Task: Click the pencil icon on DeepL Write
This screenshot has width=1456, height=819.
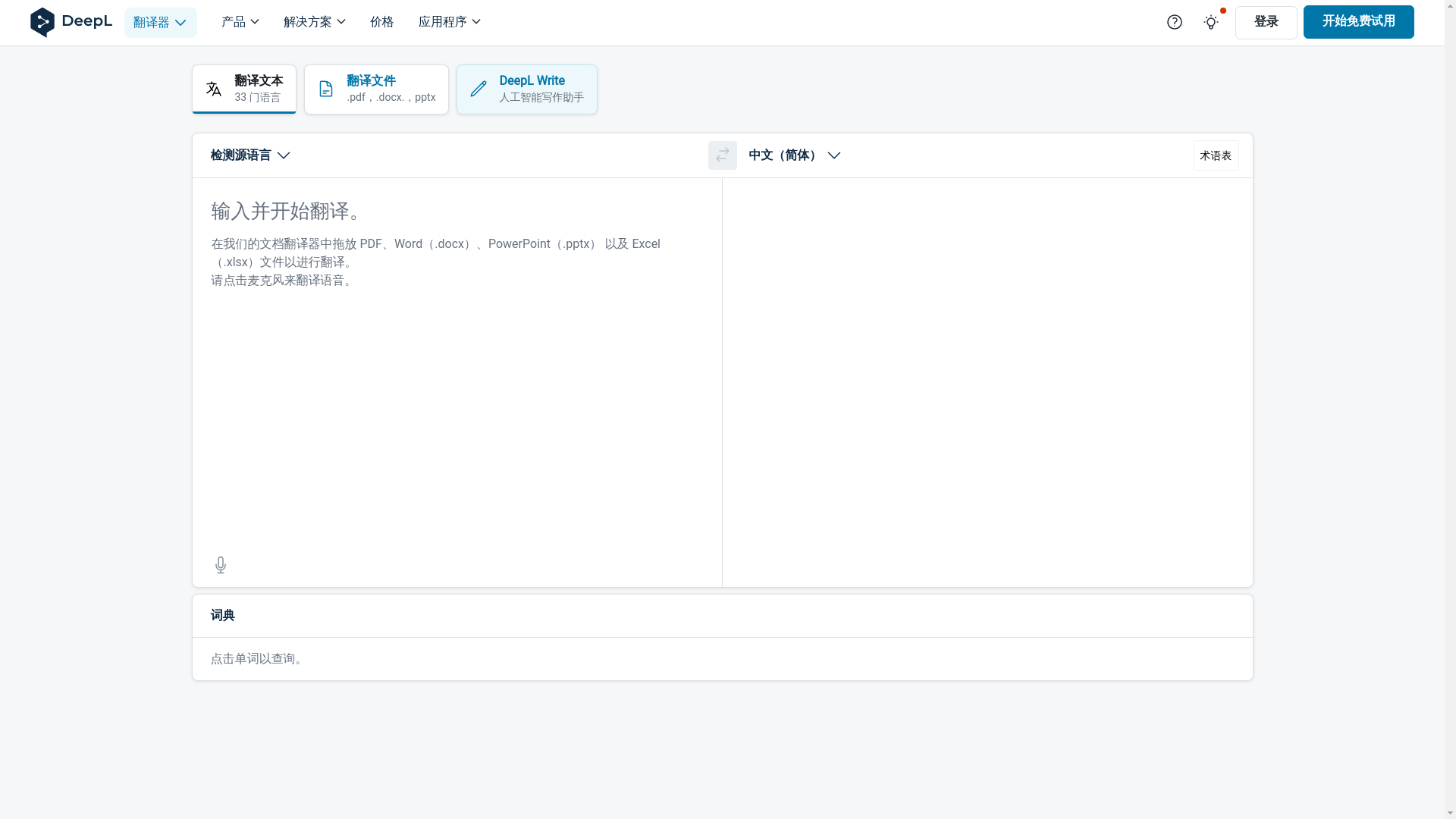Action: point(479,89)
